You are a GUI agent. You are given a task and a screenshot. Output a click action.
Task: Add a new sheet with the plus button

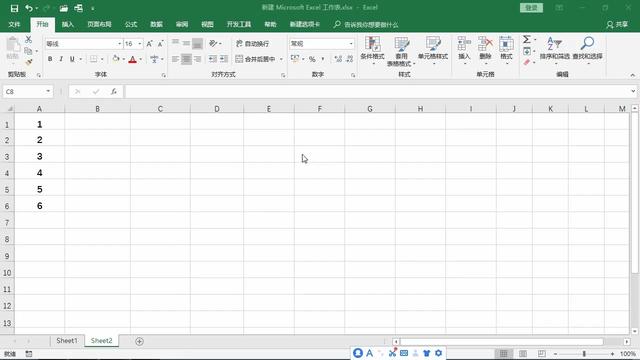139,341
